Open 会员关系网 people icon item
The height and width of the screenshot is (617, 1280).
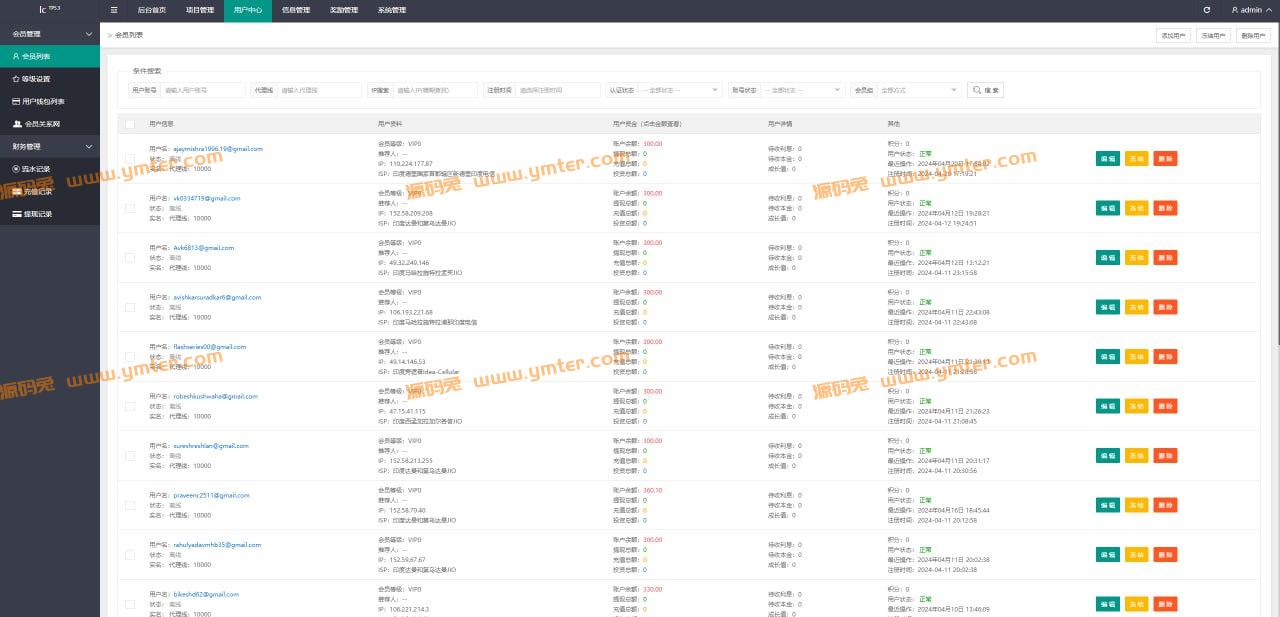pos(50,124)
